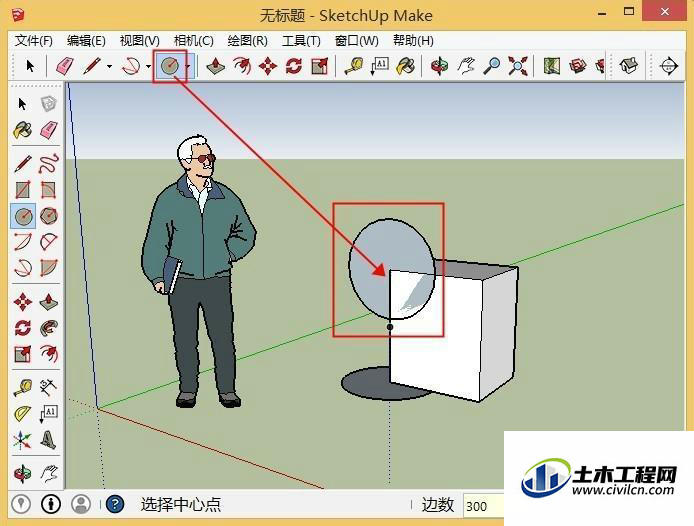The image size is (694, 526).
Task: Pick the Tape Measure in left palette
Action: tap(23, 387)
